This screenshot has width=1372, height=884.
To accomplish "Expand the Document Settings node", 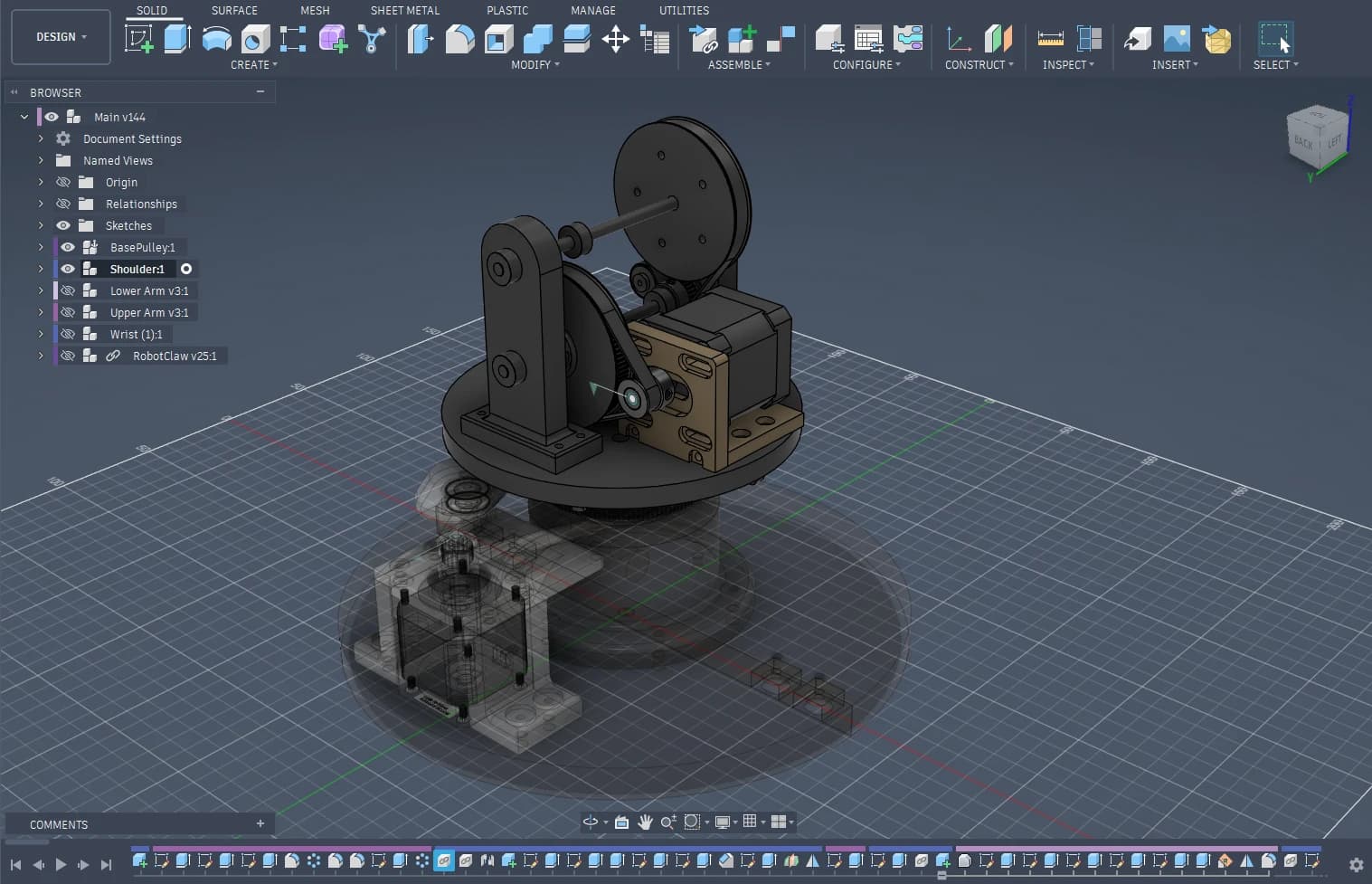I will [41, 138].
